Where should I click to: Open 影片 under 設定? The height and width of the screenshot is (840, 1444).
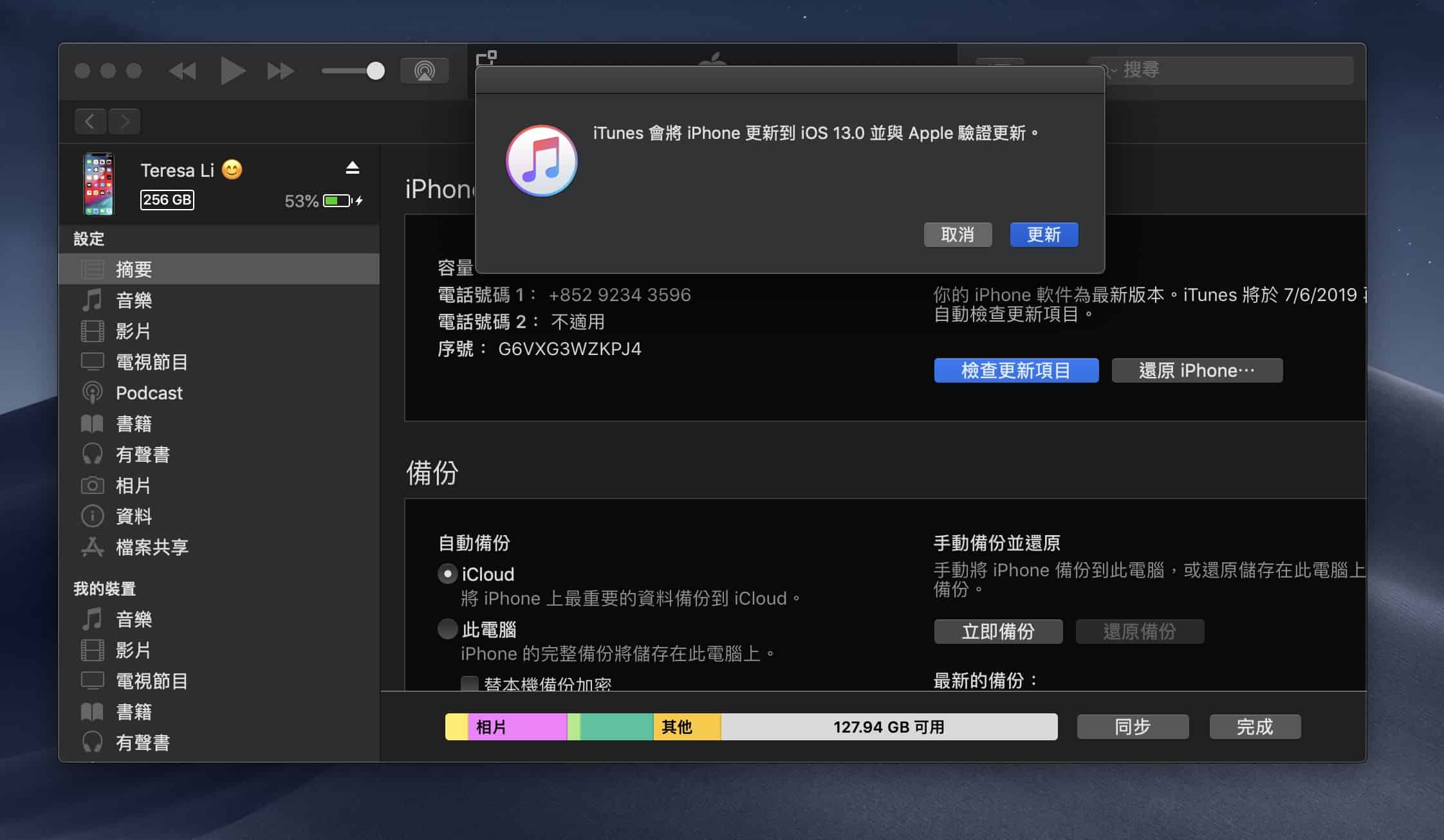click(219, 331)
